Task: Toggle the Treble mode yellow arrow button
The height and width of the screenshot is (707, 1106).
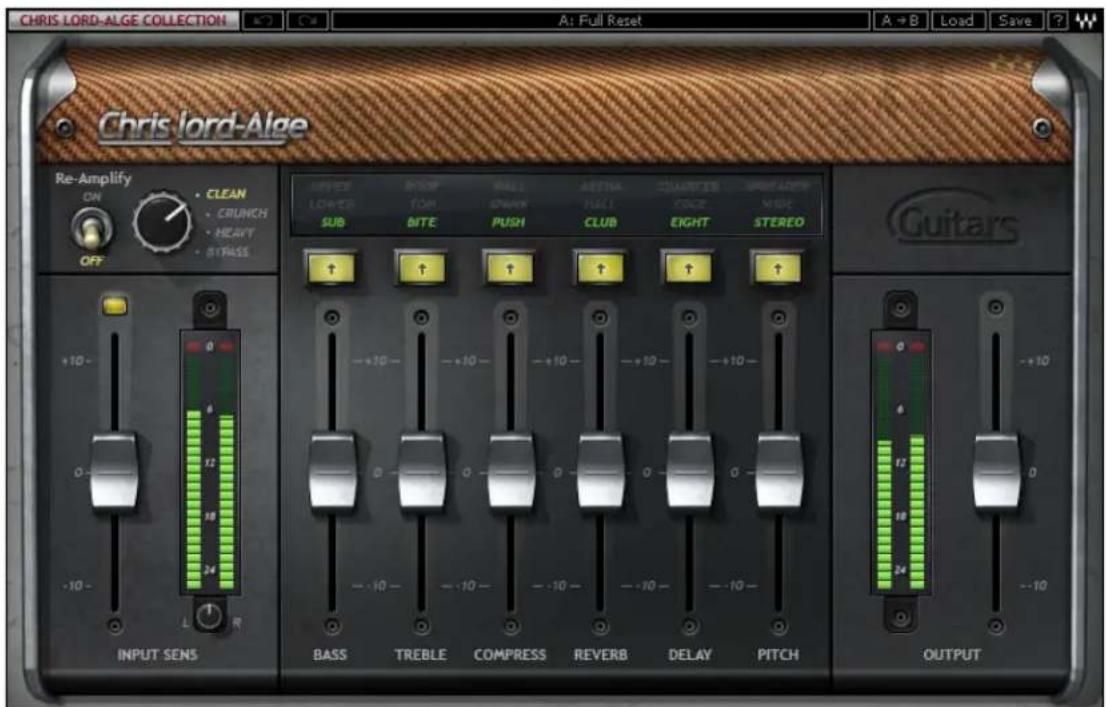Action: [x=421, y=269]
